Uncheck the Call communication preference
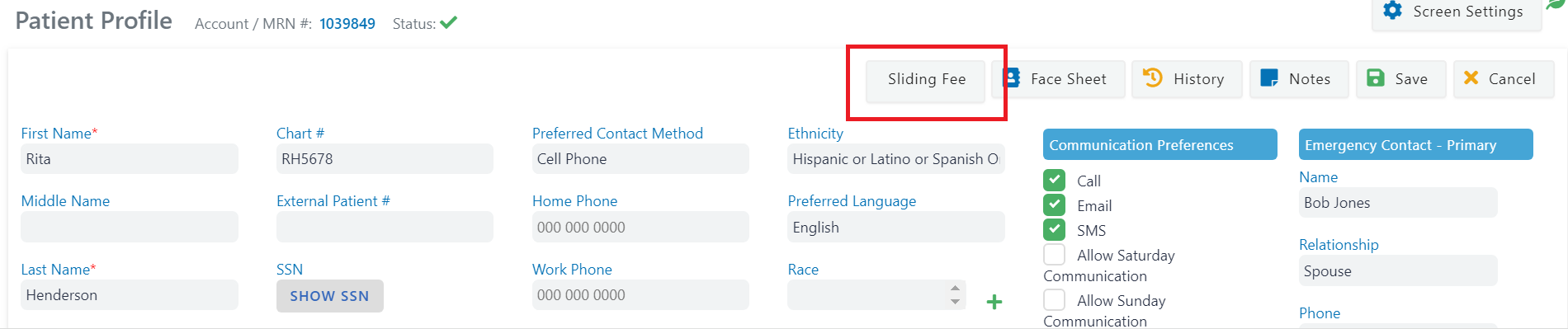The width and height of the screenshot is (1568, 329). tap(1054, 181)
